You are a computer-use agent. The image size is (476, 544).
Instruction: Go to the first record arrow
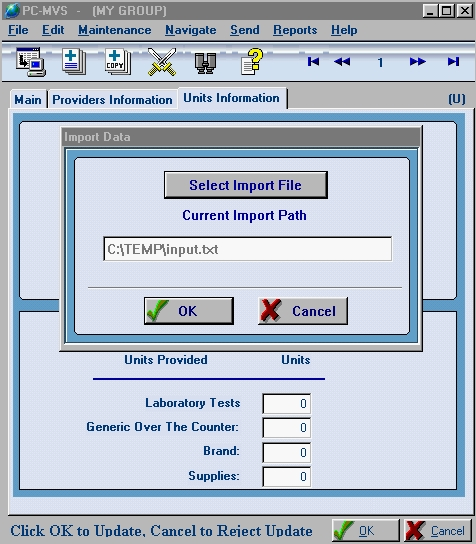(x=313, y=62)
